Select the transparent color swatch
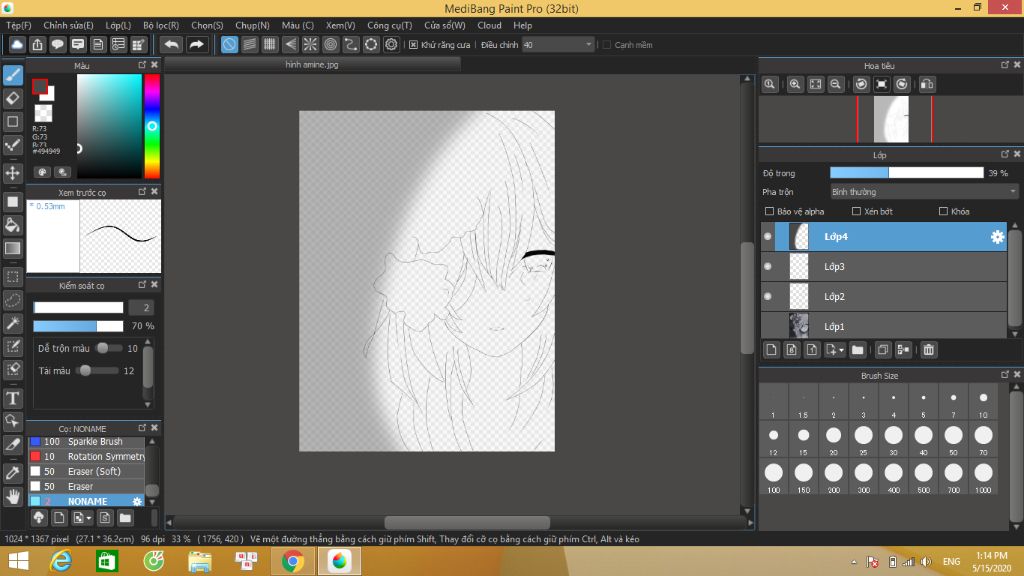 click(43, 113)
